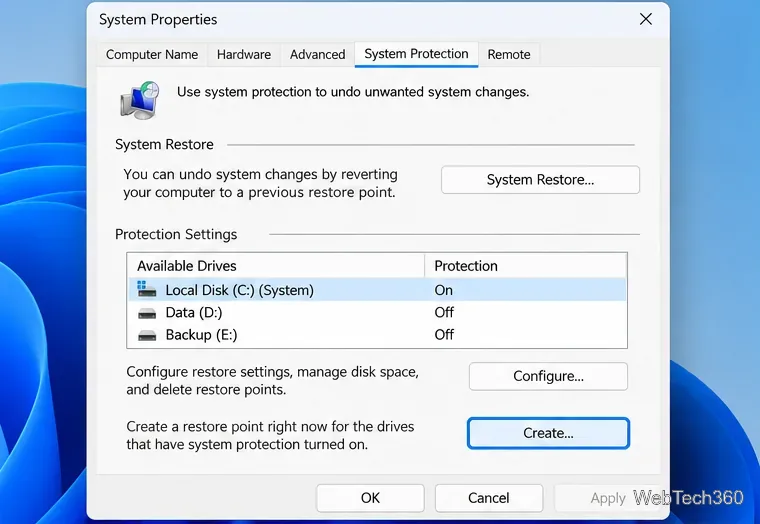Go to the Advanced tab
Screen dimensions: 760x524
(317, 54)
